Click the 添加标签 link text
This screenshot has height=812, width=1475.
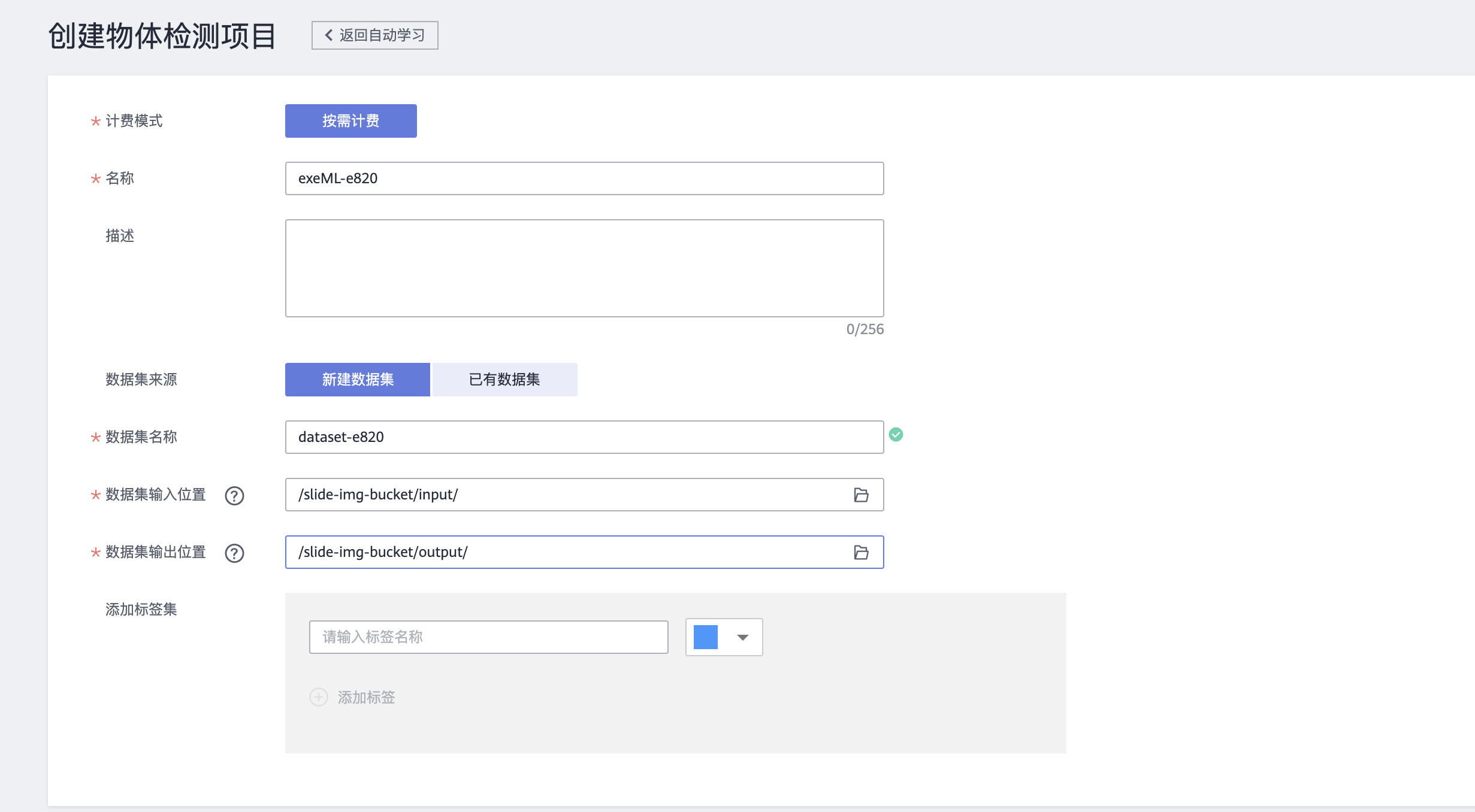point(366,697)
